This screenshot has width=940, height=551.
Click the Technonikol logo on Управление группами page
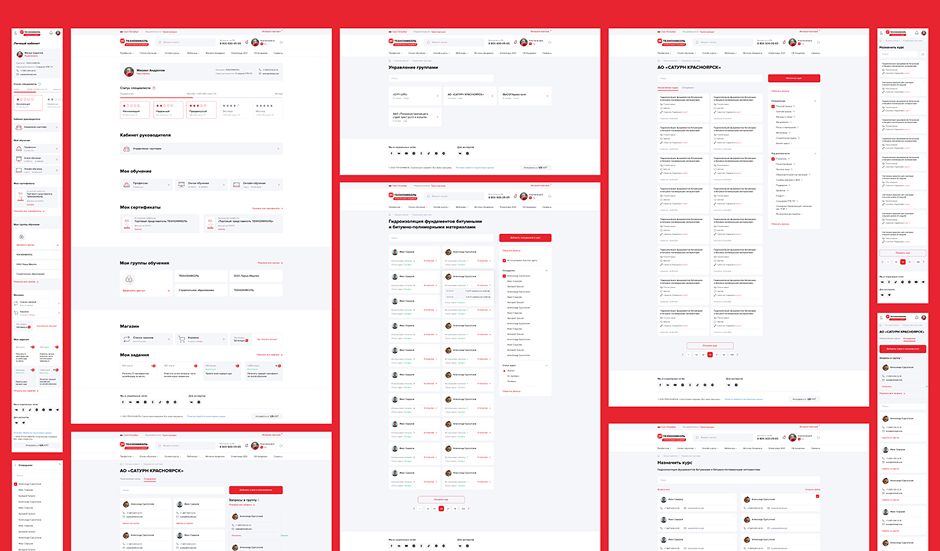point(405,41)
